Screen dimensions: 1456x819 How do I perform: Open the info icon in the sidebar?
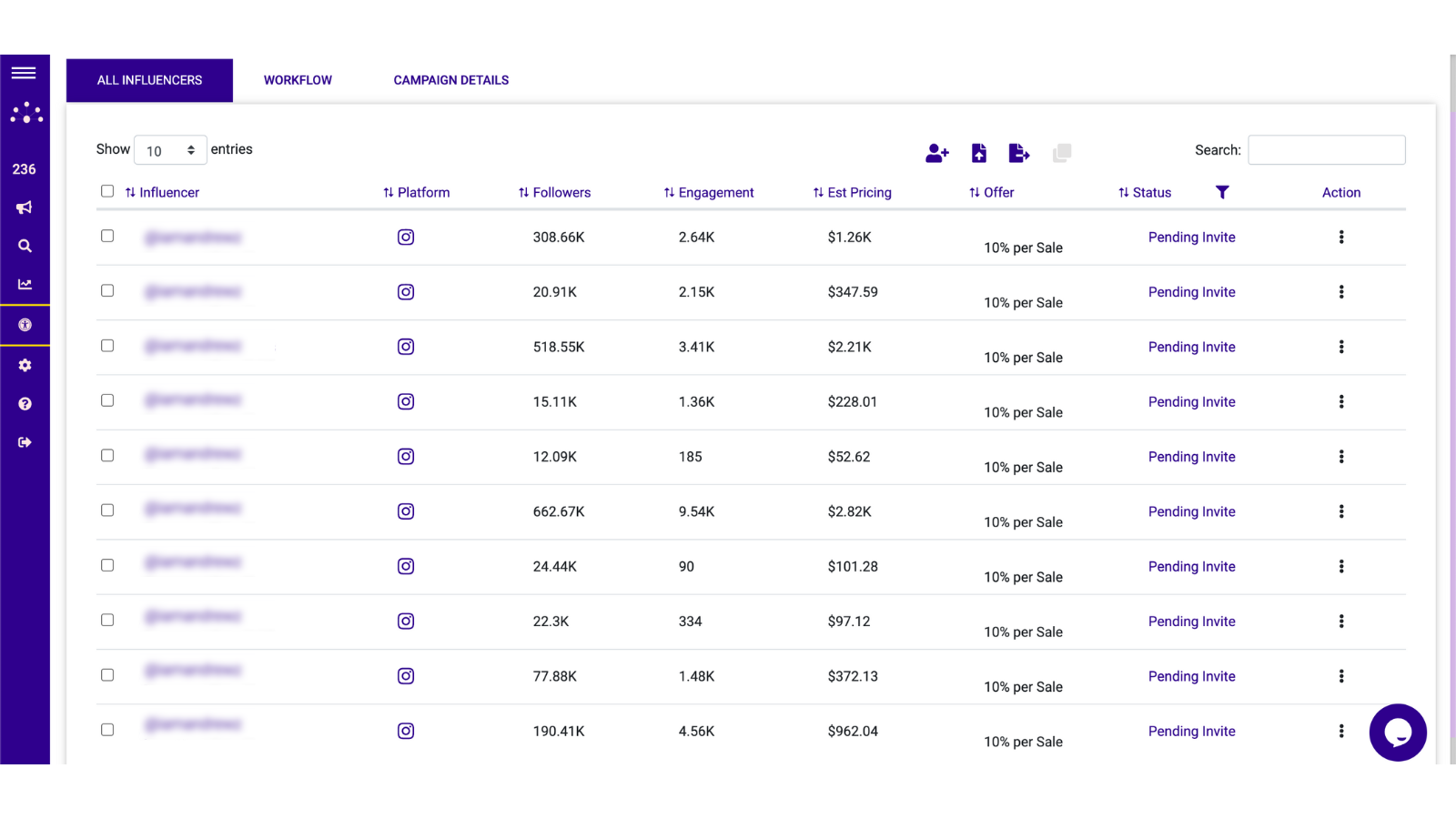click(25, 325)
